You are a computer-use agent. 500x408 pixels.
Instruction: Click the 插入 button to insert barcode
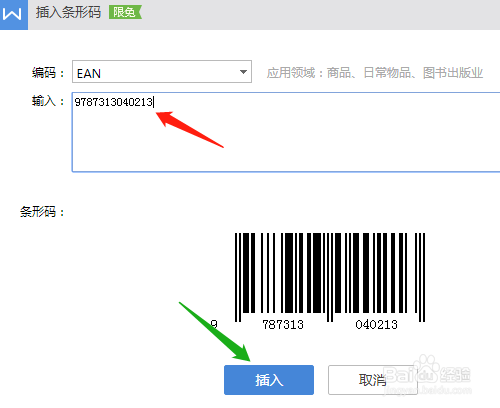[269, 380]
